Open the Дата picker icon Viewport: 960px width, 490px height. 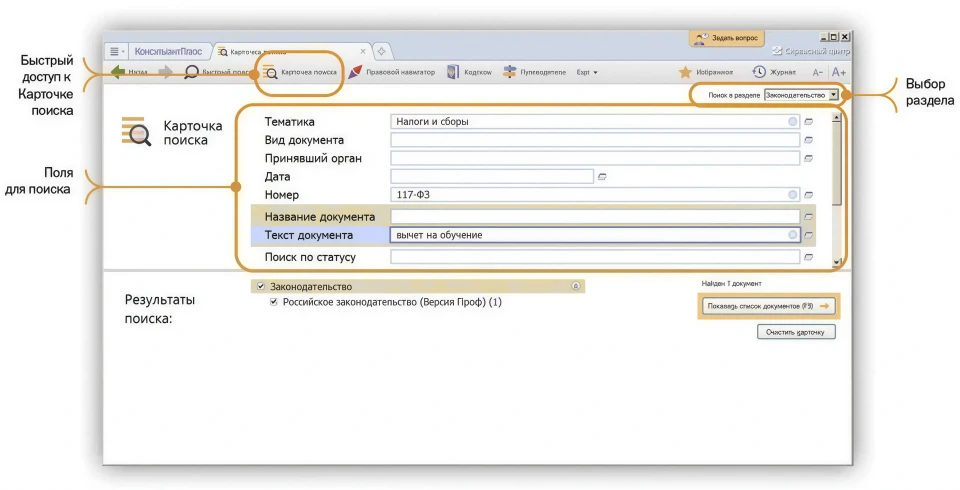pos(602,177)
